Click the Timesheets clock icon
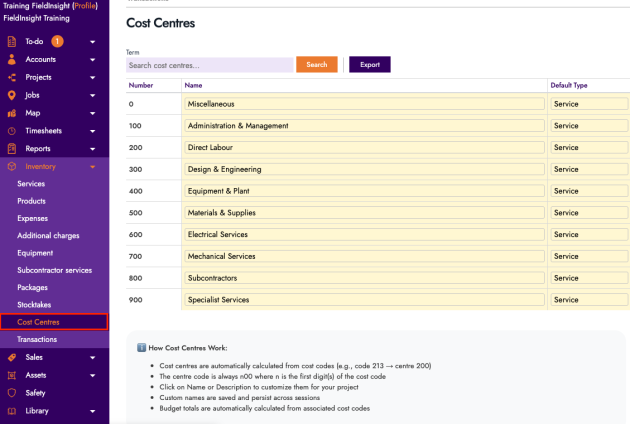 click(x=12, y=131)
